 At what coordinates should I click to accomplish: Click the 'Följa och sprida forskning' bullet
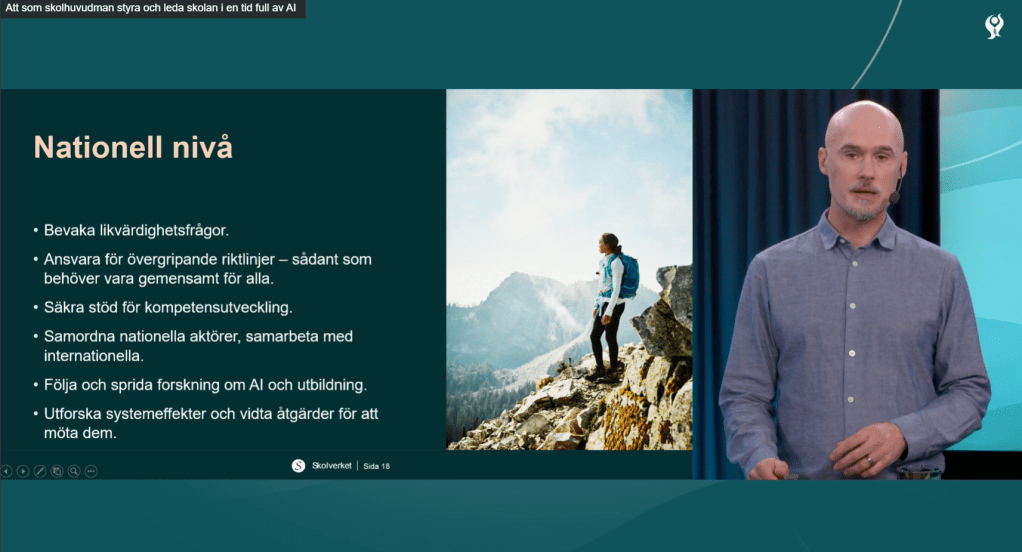203,385
